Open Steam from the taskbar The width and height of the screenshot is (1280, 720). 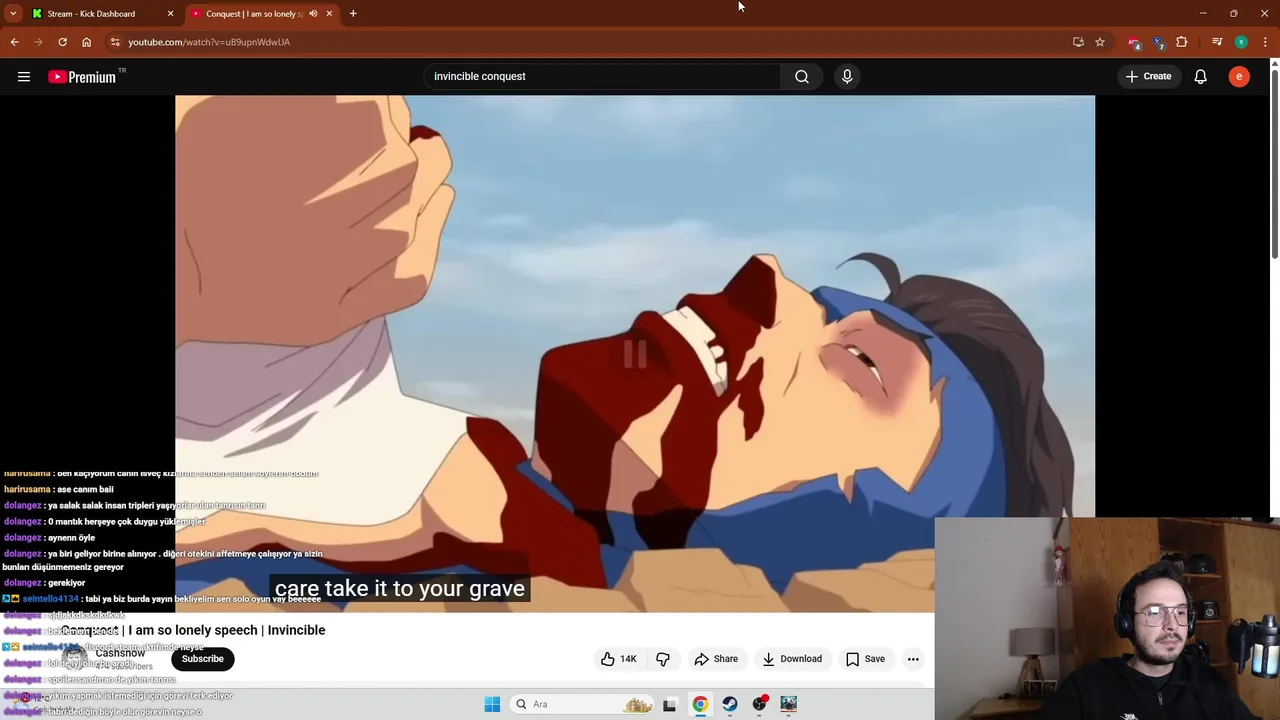pos(730,704)
